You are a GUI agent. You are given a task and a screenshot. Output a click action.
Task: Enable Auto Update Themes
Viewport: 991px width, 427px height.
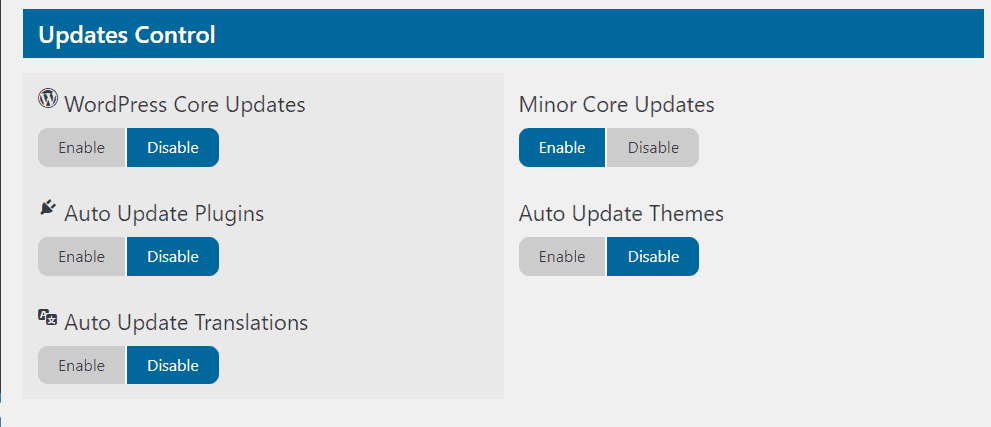pos(562,257)
